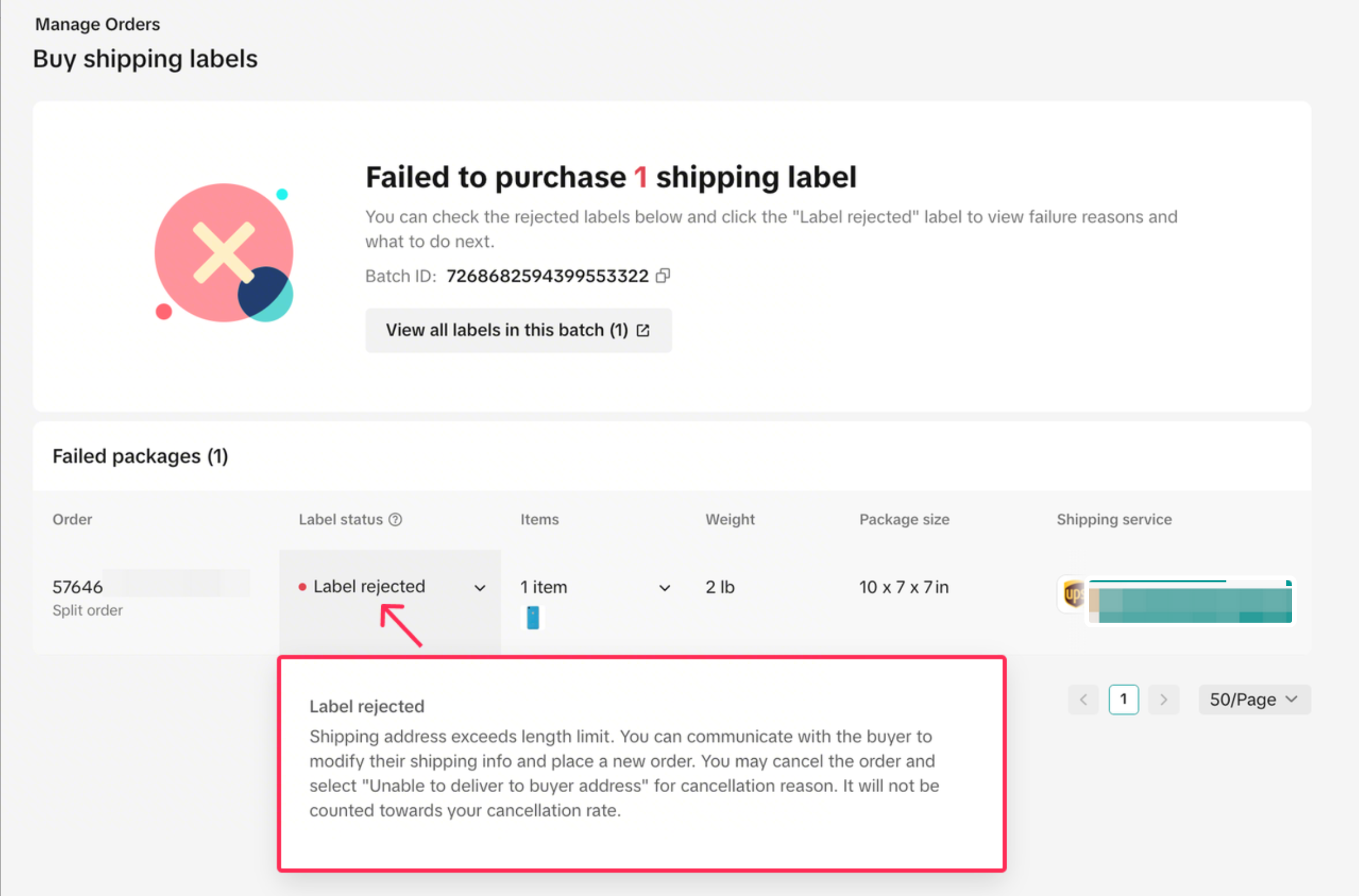The height and width of the screenshot is (896, 1359).
Task: Click the Label rejected tooltip heading
Action: 367,706
